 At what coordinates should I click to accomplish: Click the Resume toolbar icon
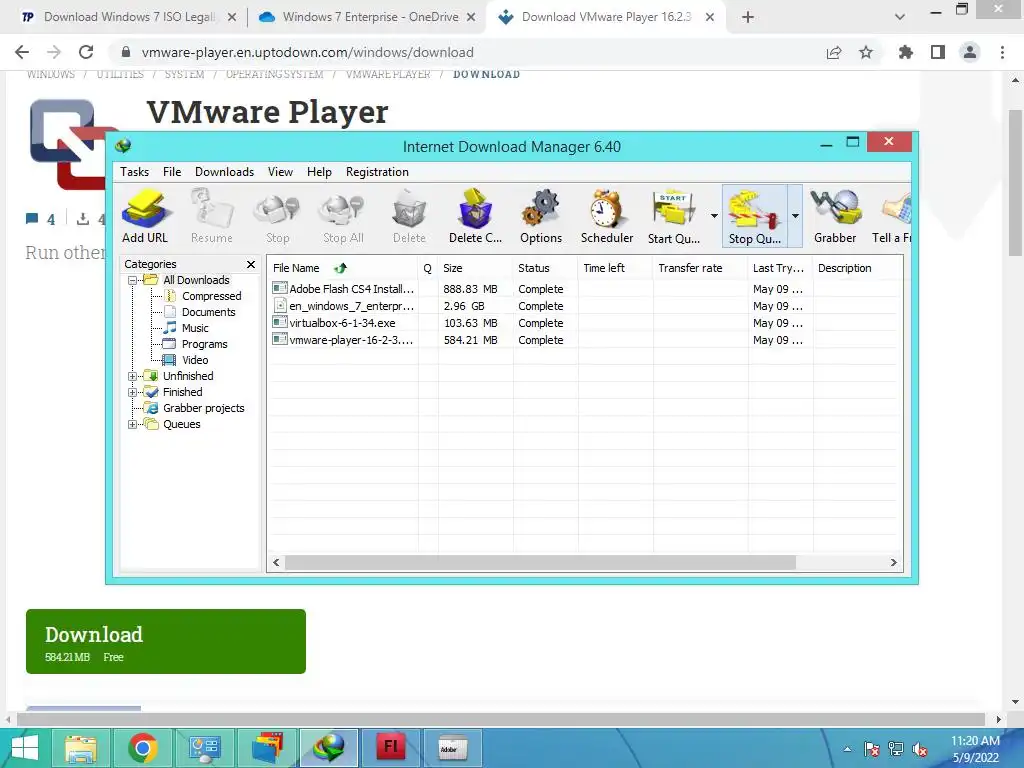pyautogui.click(x=212, y=216)
